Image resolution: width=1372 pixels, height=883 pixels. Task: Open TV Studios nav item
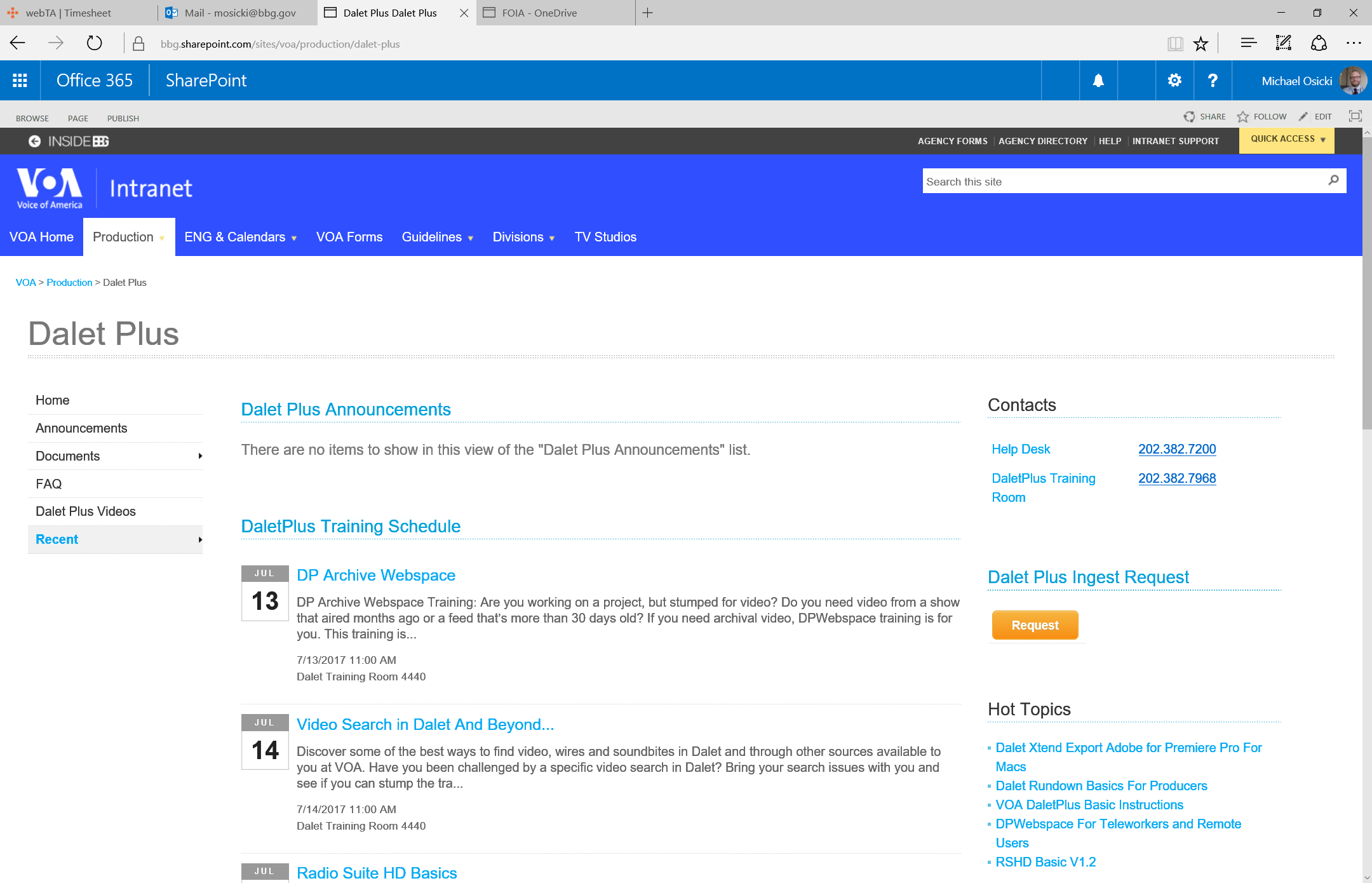point(605,237)
